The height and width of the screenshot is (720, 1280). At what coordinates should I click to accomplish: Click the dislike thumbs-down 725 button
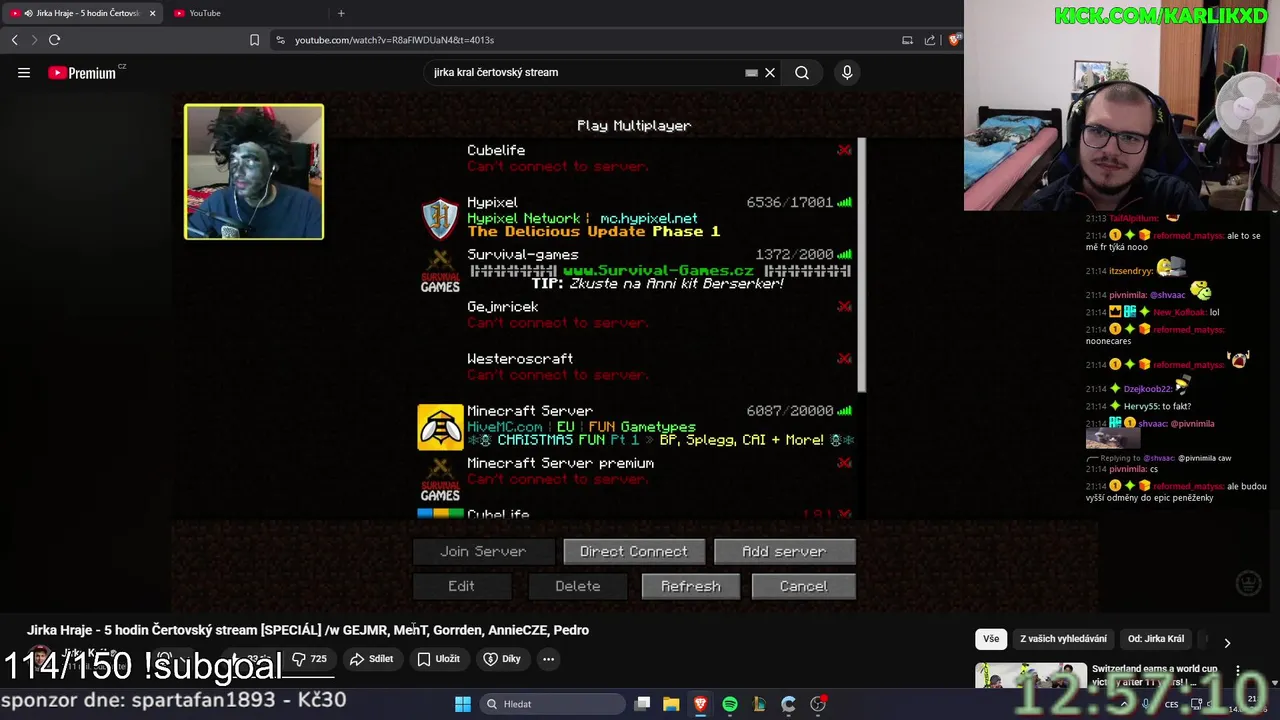coord(309,659)
